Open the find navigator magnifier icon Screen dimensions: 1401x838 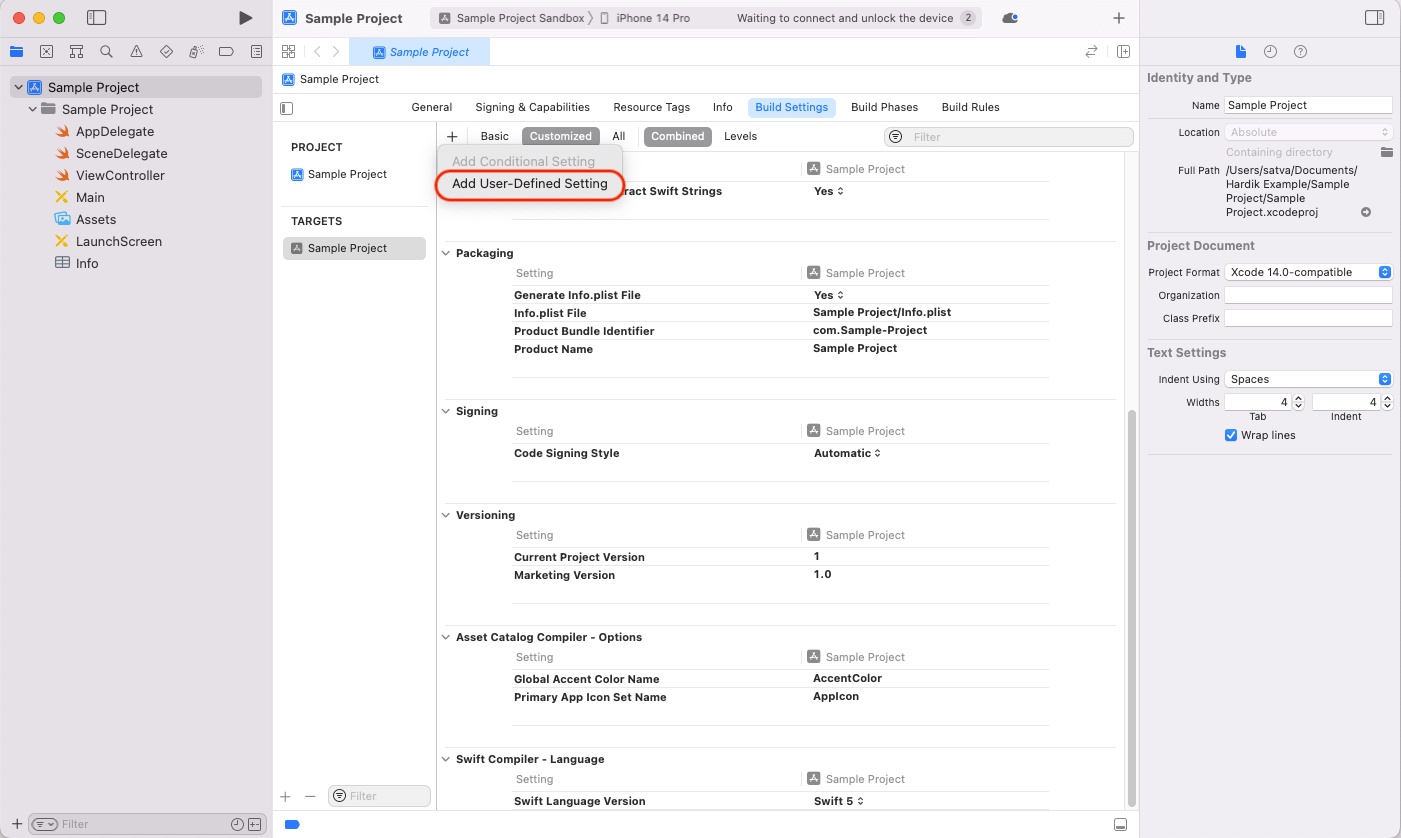(106, 51)
